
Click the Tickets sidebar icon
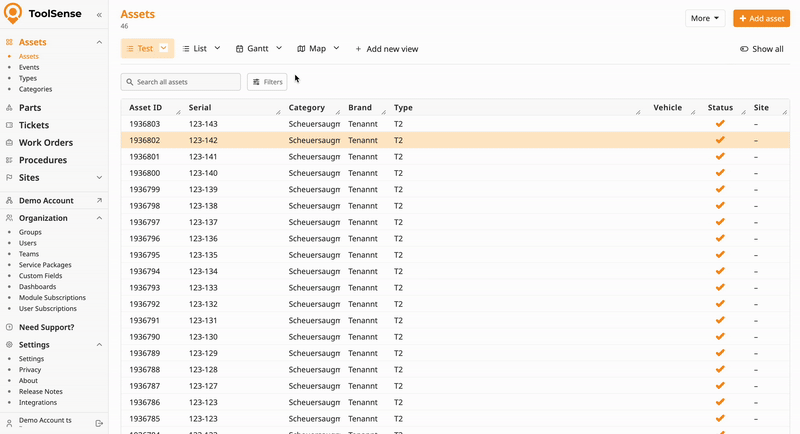coord(9,125)
